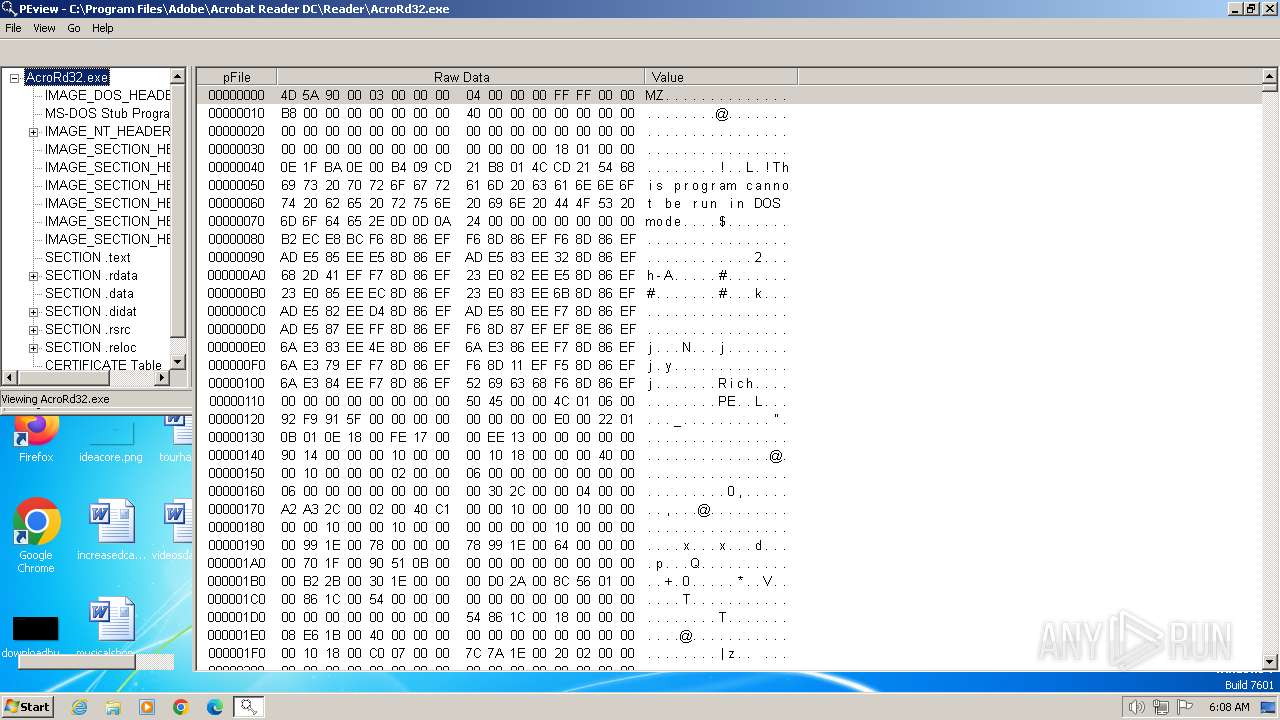Select the IMAGE_NT_HEADERS tree item
The height and width of the screenshot is (720, 1280).
(107, 131)
